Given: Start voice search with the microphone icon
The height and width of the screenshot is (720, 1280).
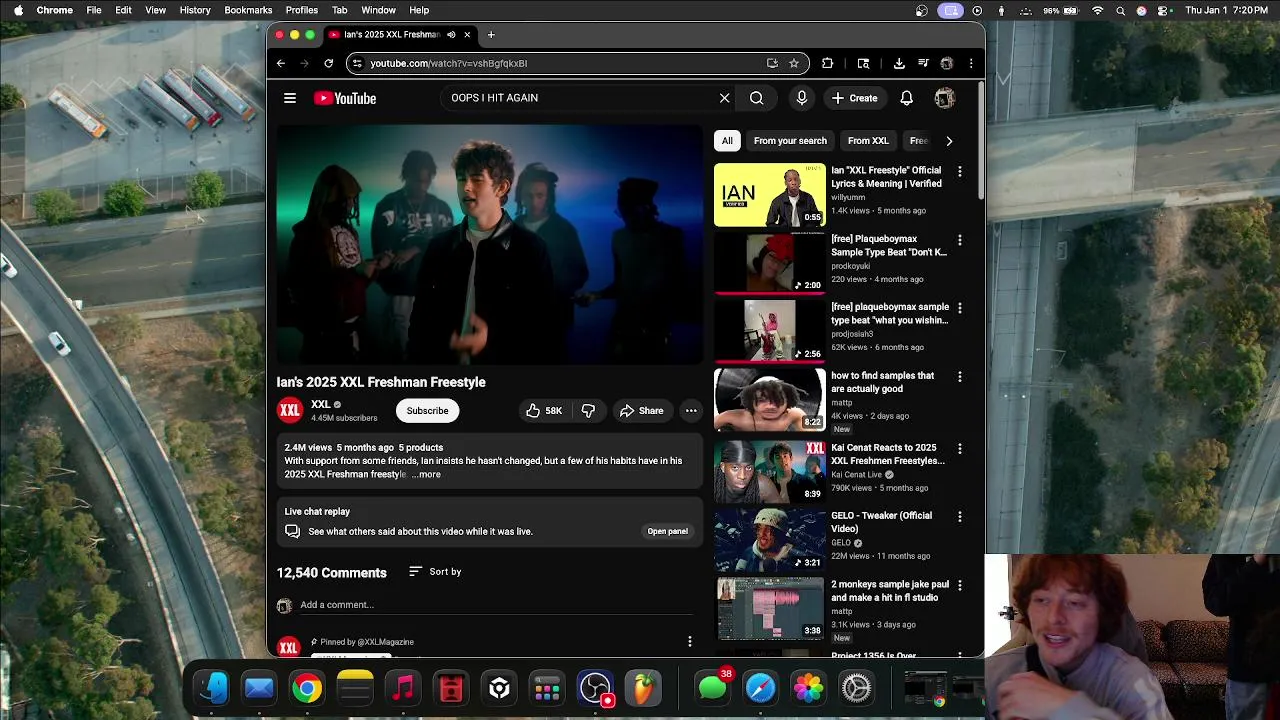Looking at the screenshot, I should tap(801, 98).
